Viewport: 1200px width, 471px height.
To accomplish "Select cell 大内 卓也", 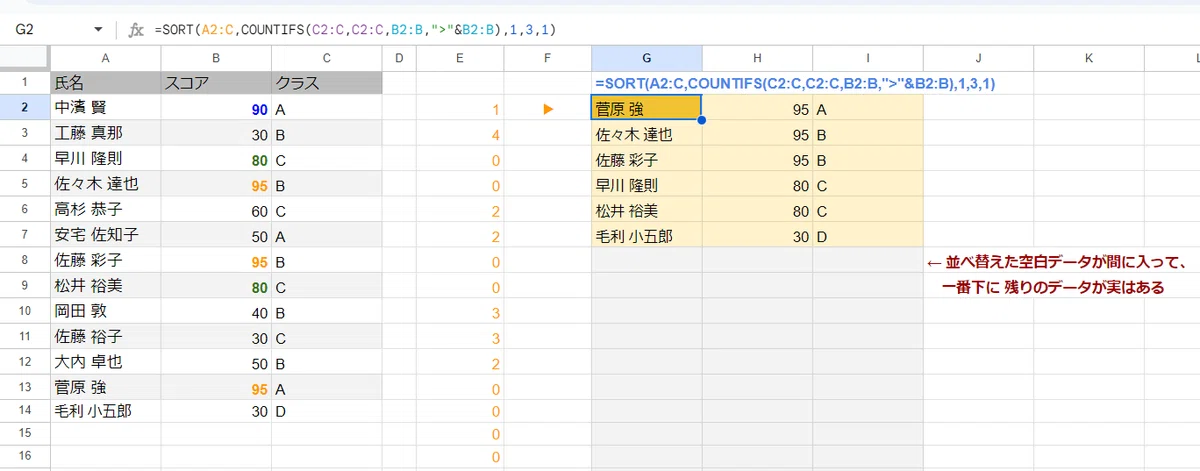I will click(x=105, y=363).
